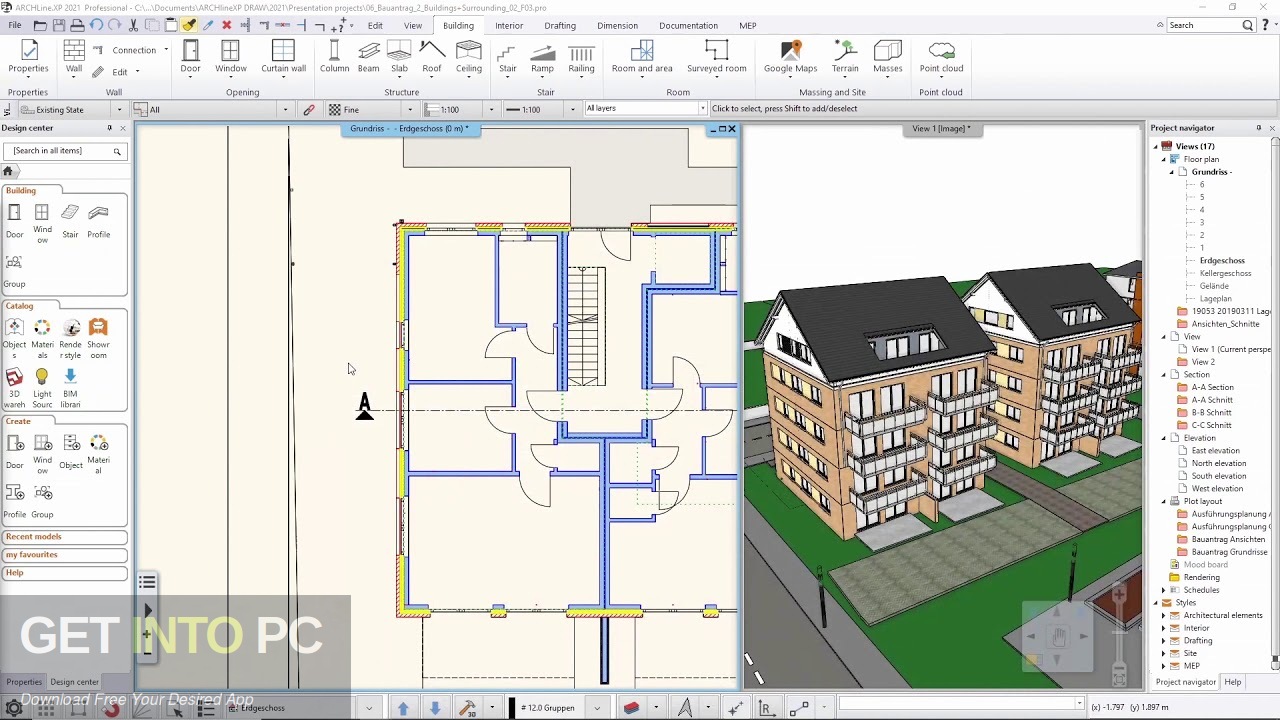Open Room and area tool
The image size is (1280, 720).
(642, 57)
